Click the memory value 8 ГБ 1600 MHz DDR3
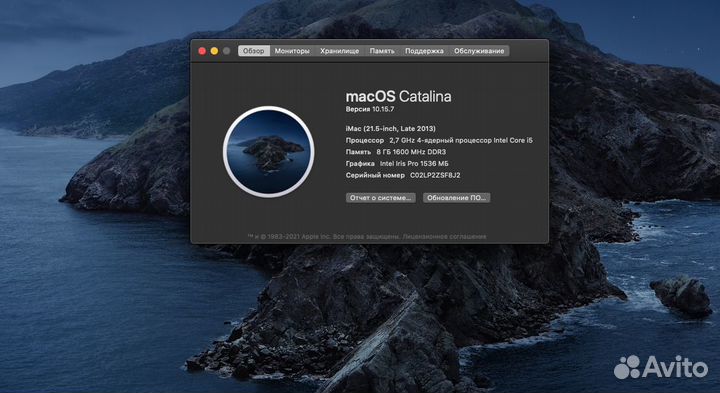The height and width of the screenshot is (393, 720). [411, 152]
